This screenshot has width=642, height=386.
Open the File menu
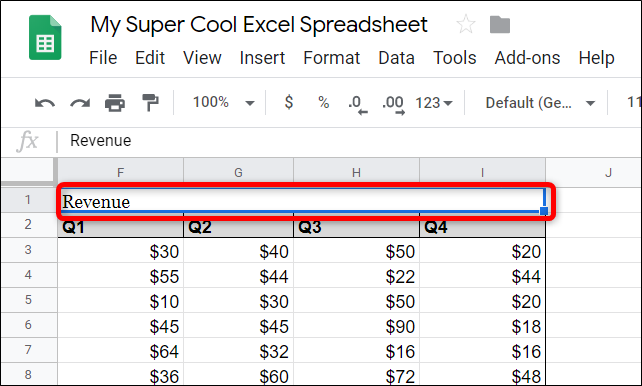click(103, 58)
